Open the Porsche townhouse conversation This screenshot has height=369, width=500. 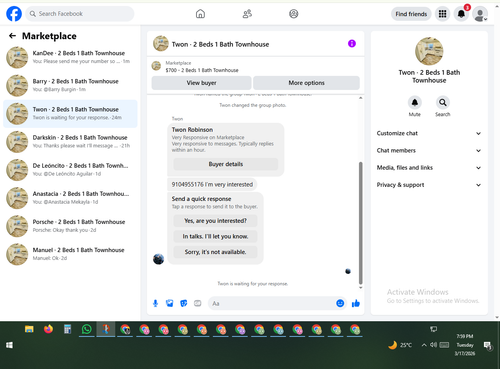pos(70,226)
